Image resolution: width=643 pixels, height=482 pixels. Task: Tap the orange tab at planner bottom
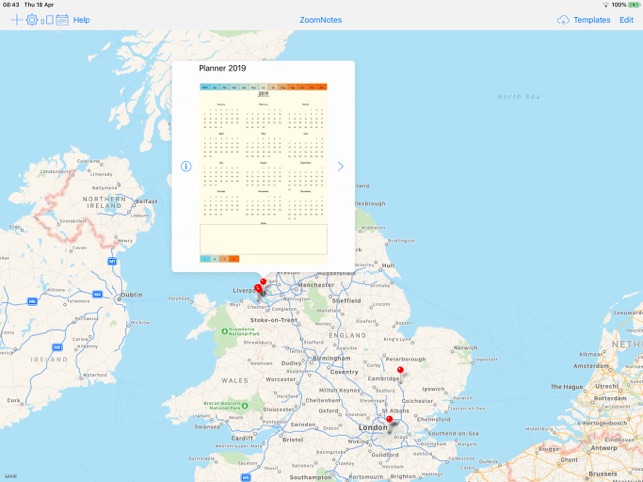coord(234,259)
